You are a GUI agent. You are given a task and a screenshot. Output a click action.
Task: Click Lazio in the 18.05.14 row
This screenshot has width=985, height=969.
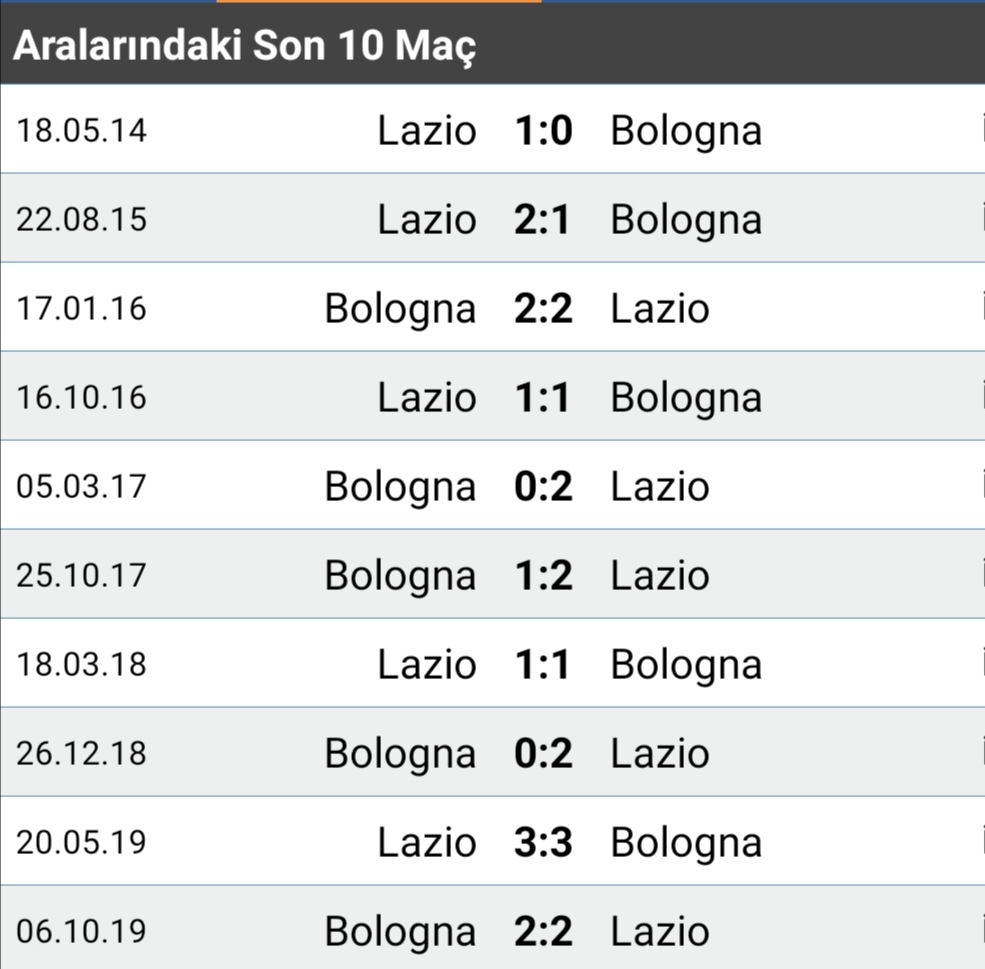point(427,131)
